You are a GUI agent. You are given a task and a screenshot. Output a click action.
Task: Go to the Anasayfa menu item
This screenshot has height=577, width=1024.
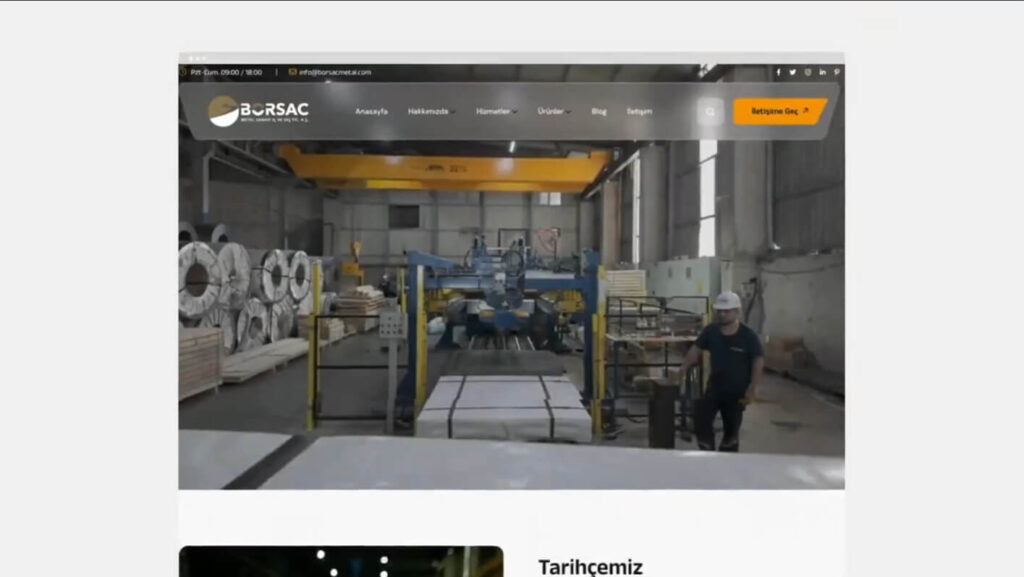(x=372, y=112)
